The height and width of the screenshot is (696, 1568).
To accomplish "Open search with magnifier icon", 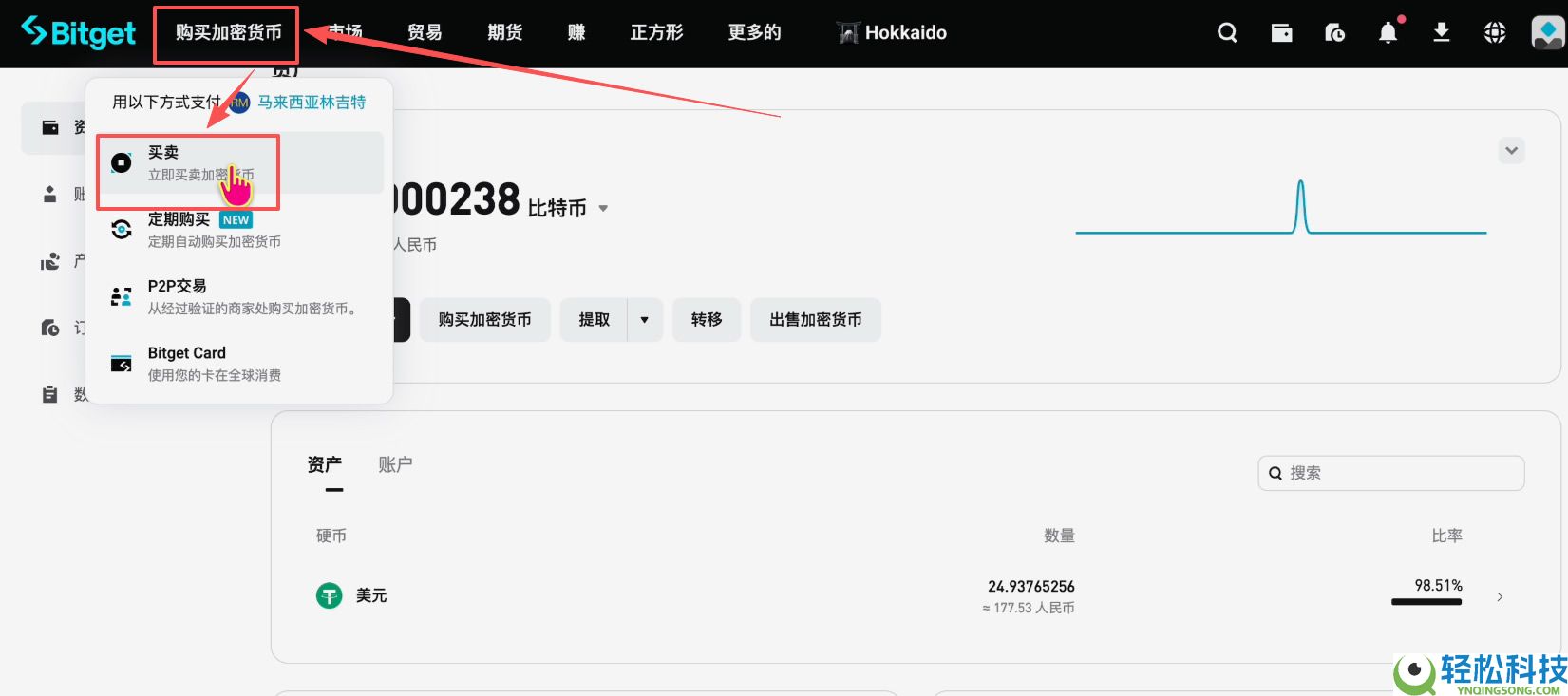I will coord(1227,33).
